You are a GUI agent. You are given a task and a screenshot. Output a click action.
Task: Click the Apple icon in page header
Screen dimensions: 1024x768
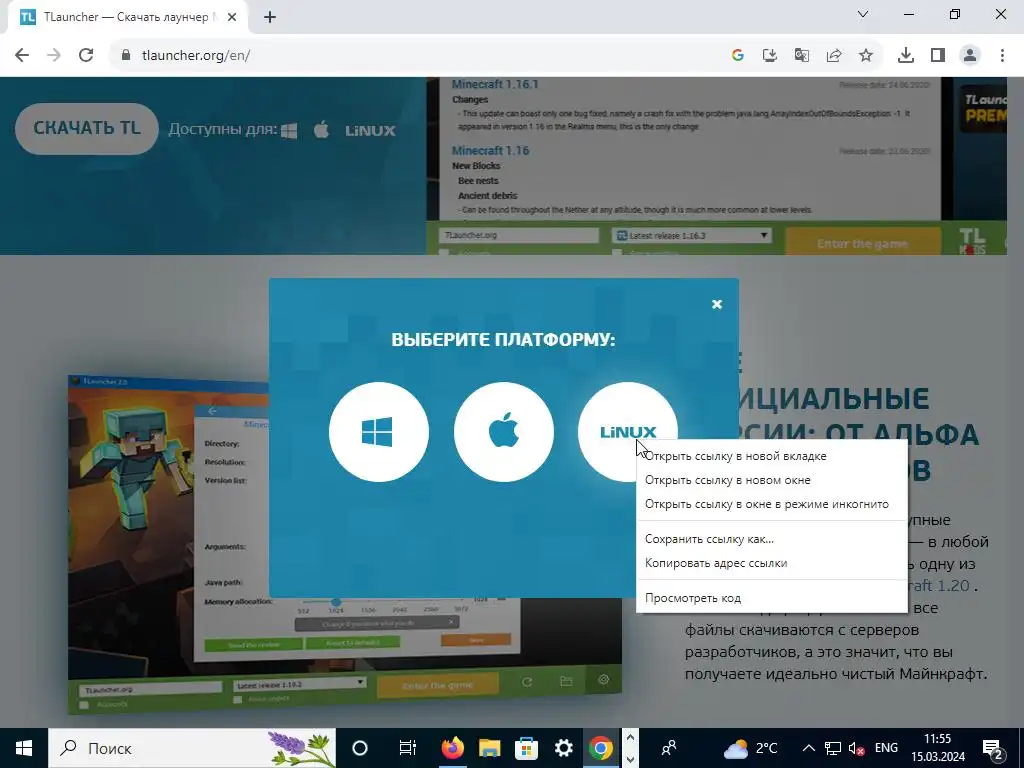[x=321, y=129]
